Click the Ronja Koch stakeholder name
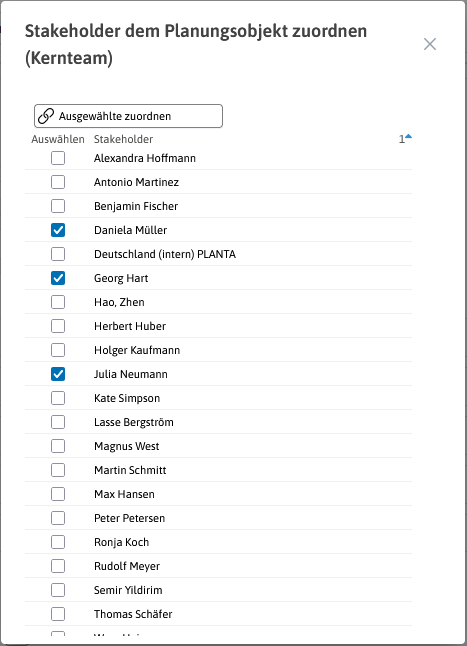 tap(121, 542)
